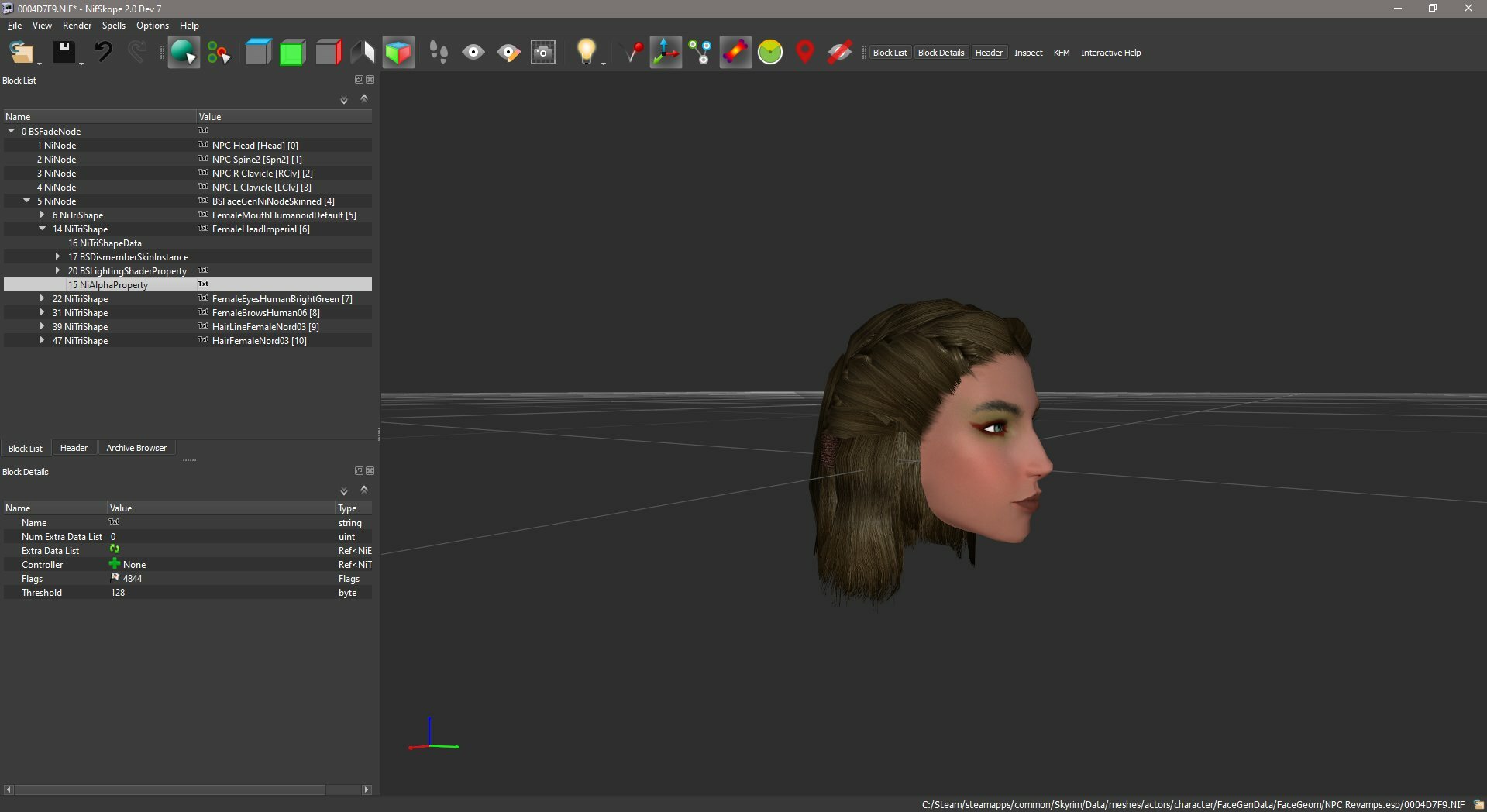Collapse the 0 BSFadeNode tree node
This screenshot has height=812, width=1487.
12,131
